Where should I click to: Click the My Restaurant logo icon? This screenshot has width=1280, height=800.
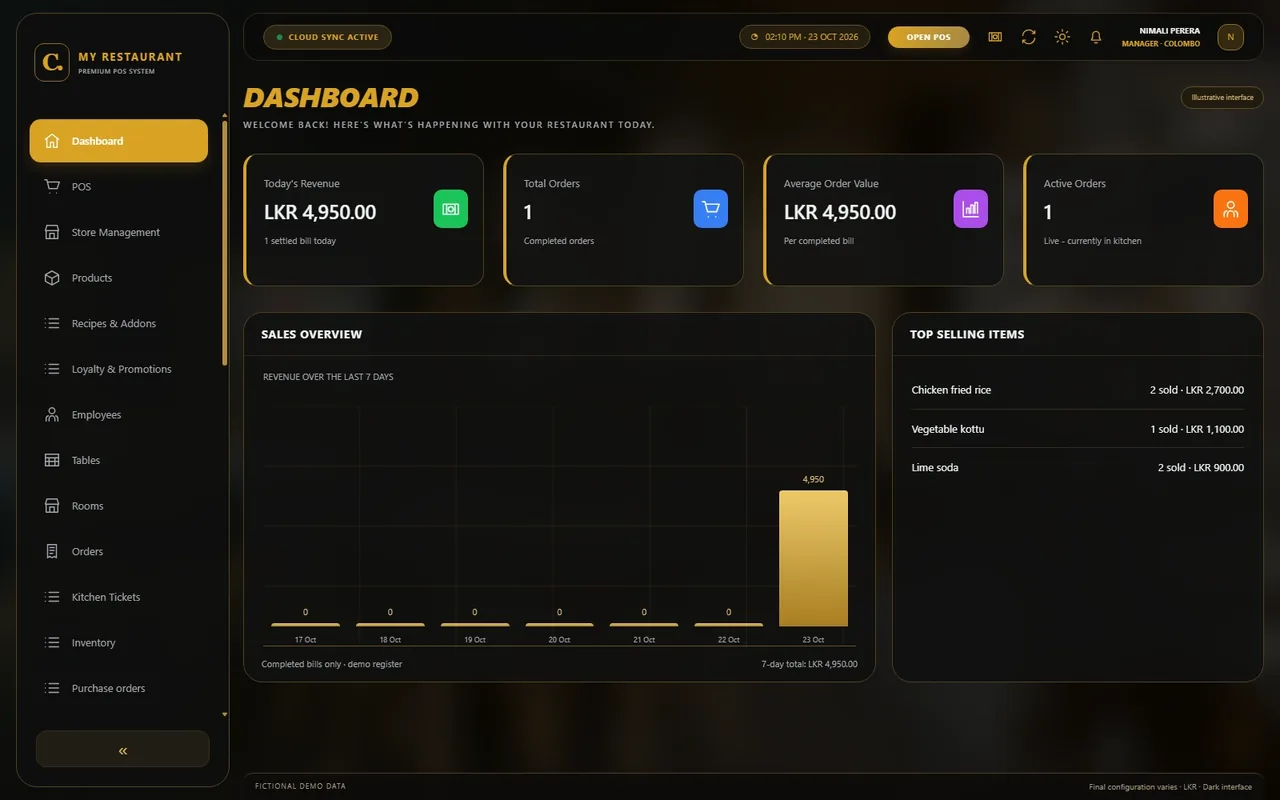coord(52,62)
